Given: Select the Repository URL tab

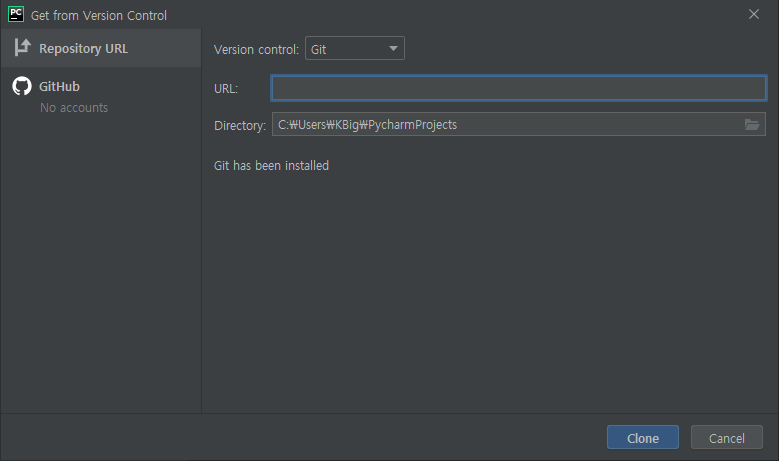Looking at the screenshot, I should click(x=101, y=48).
